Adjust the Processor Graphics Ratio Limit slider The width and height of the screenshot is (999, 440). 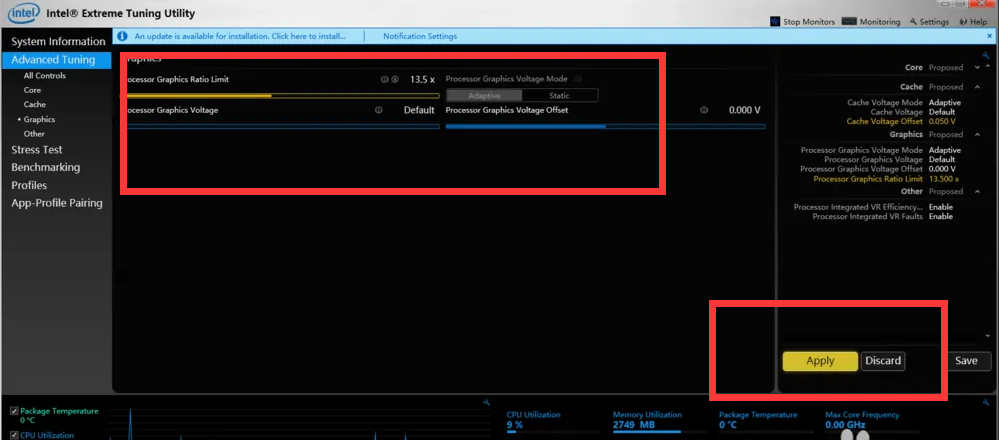tap(283, 96)
